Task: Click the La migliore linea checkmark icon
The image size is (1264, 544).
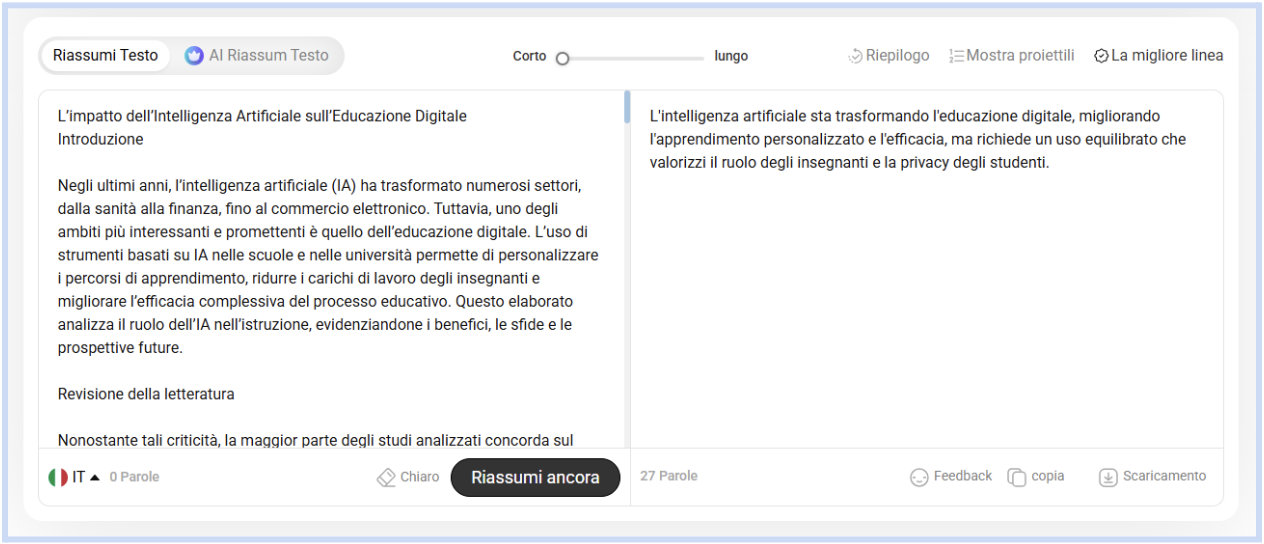Action: tap(1101, 56)
